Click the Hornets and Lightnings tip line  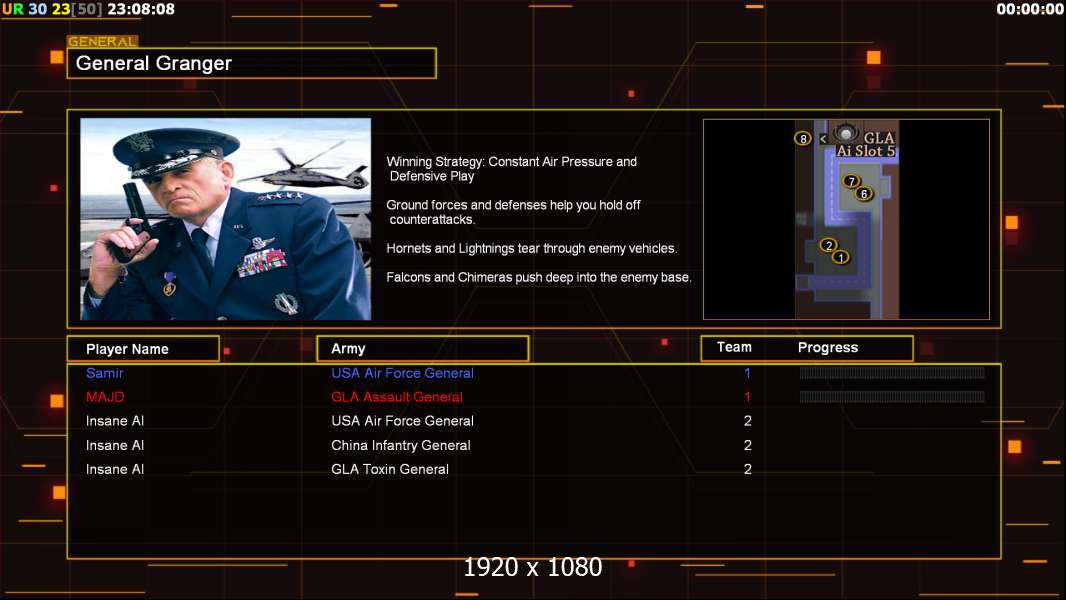(532, 249)
